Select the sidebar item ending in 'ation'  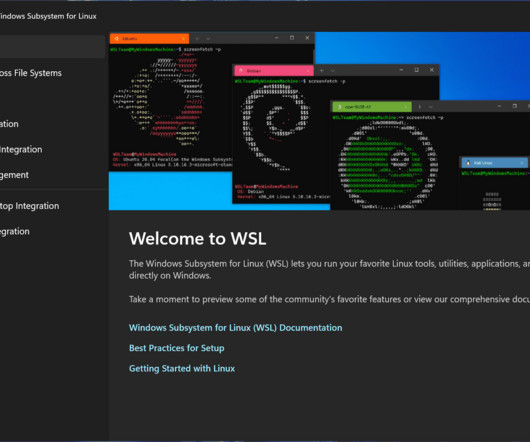point(52,124)
